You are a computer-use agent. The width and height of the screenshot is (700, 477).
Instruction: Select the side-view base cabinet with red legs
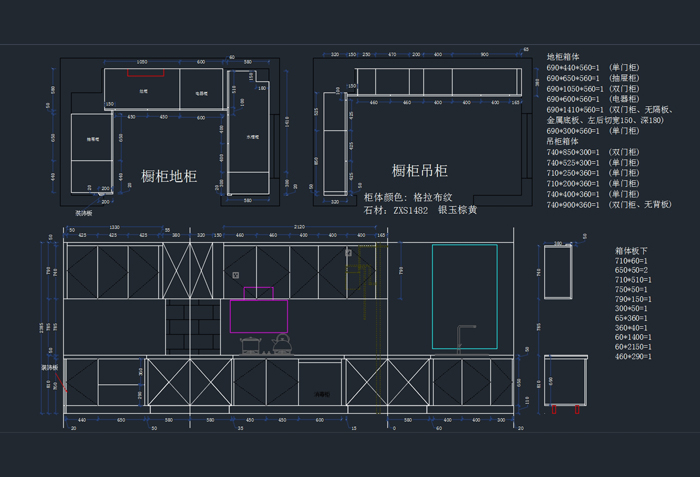pyautogui.click(x=561, y=382)
